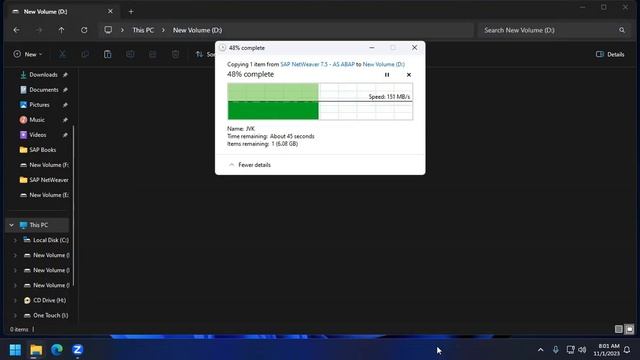This screenshot has width=640, height=360.
Task: Open File Explorer from taskbar
Action: click(x=36, y=350)
